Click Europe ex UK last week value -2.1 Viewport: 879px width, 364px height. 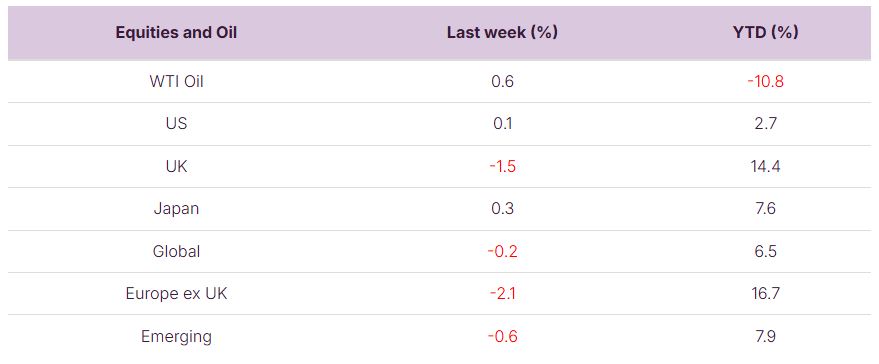click(x=502, y=293)
